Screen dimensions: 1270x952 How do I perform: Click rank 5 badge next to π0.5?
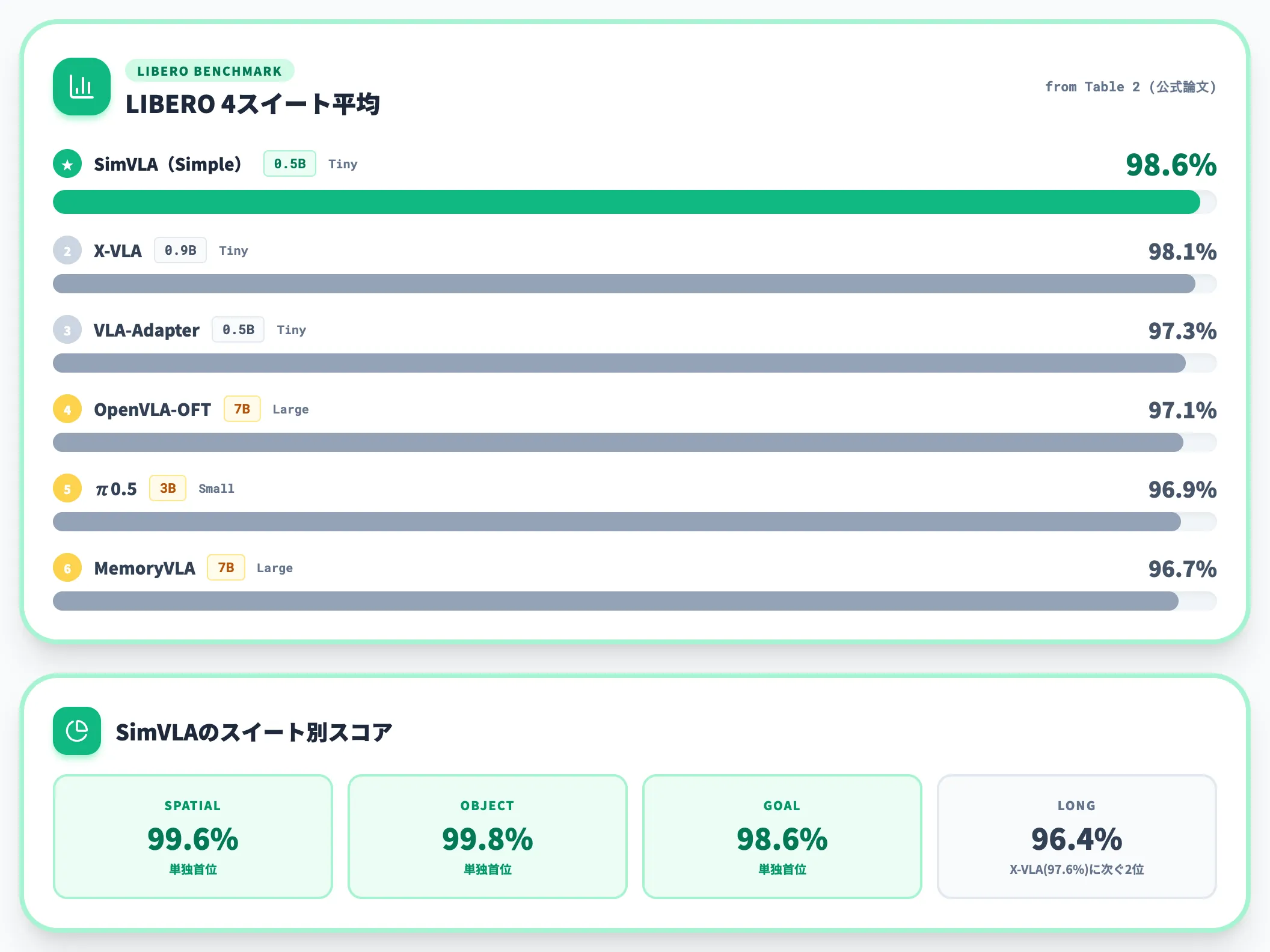67,488
